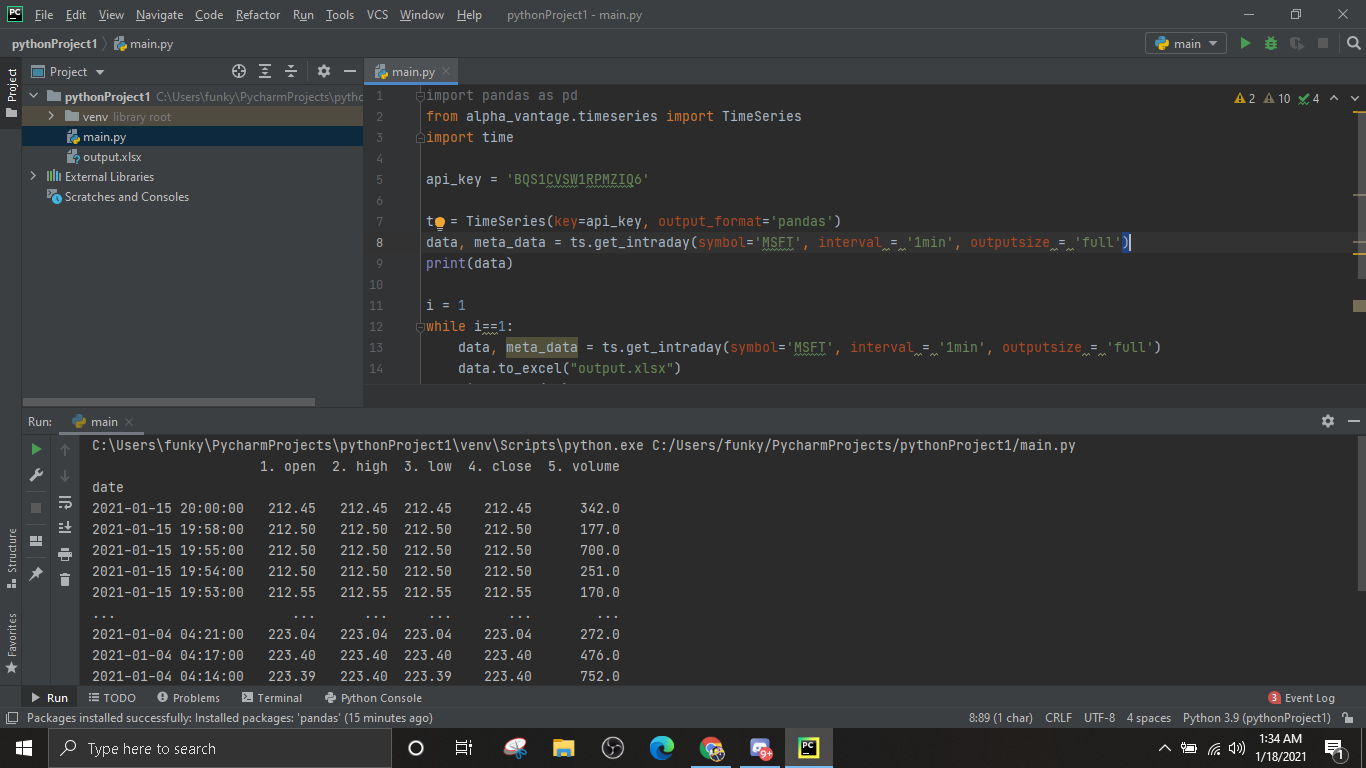
Task: Click the Debug bug icon
Action: [1271, 43]
